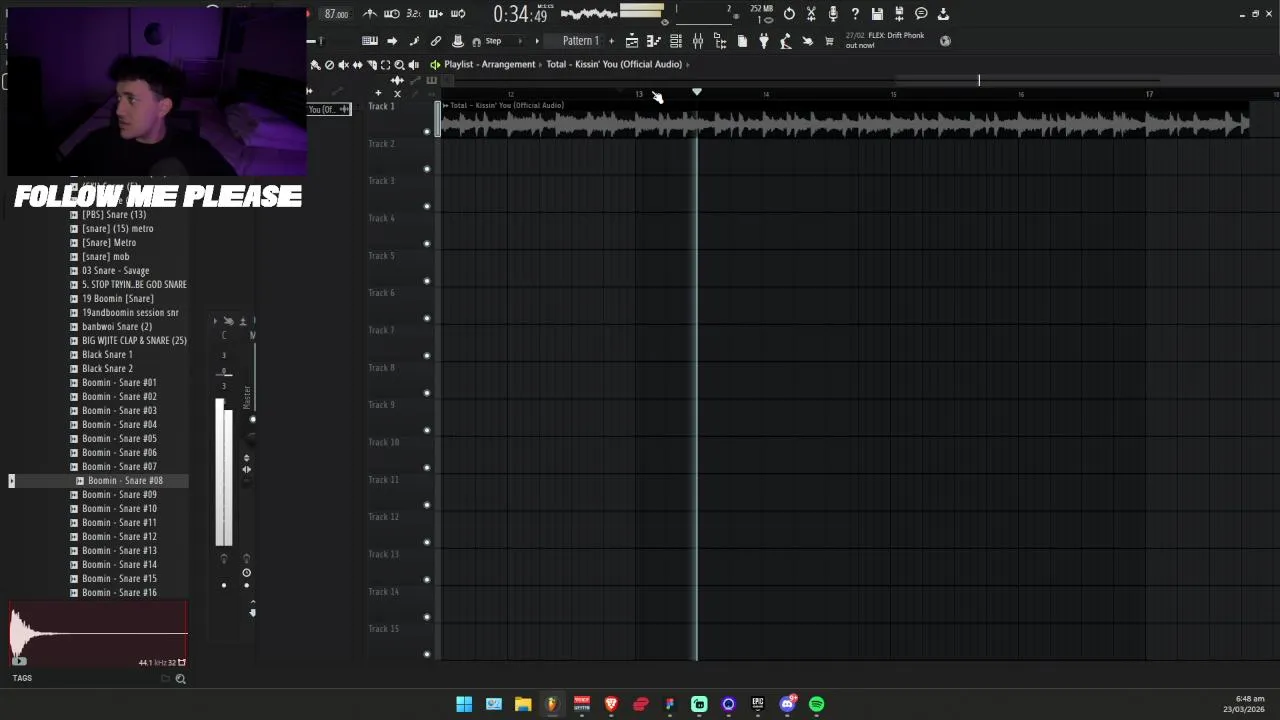Click the undo history refresh icon
This screenshot has width=1280, height=720.
(x=789, y=14)
